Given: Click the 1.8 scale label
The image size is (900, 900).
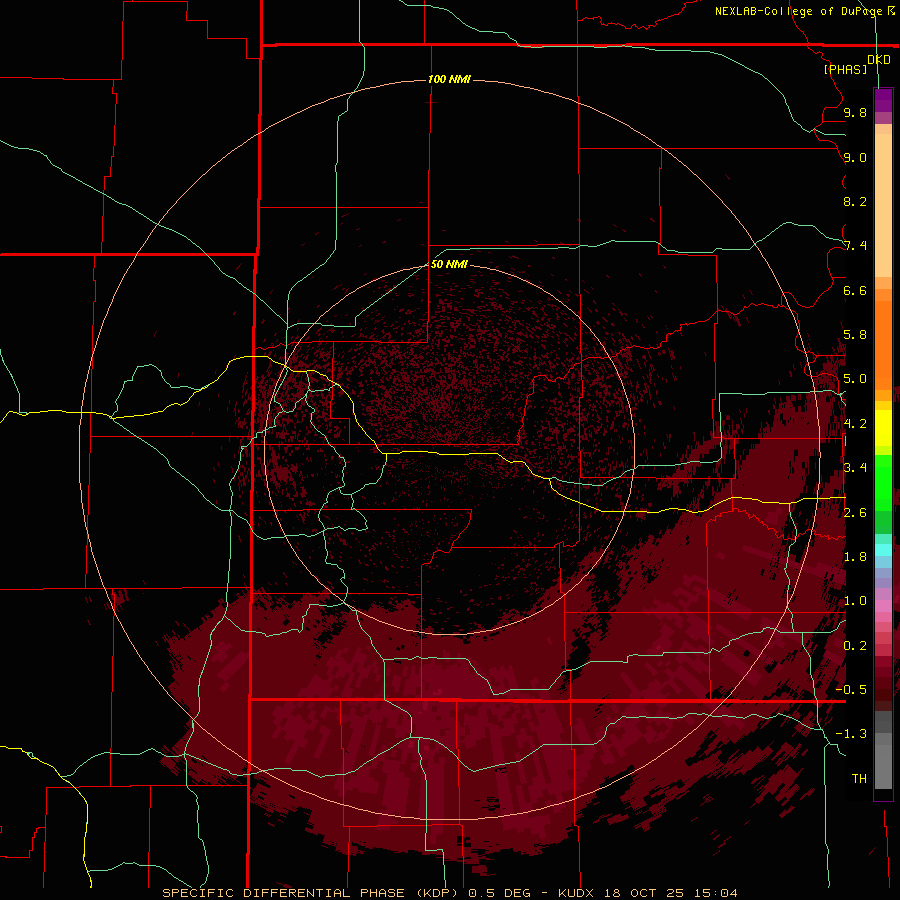Looking at the screenshot, I should [855, 557].
